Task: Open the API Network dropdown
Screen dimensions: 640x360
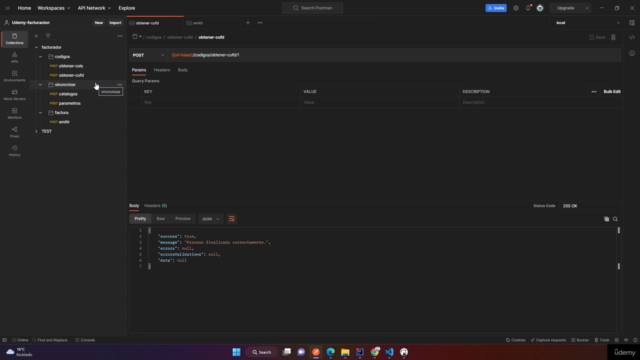Action: pyautogui.click(x=94, y=8)
